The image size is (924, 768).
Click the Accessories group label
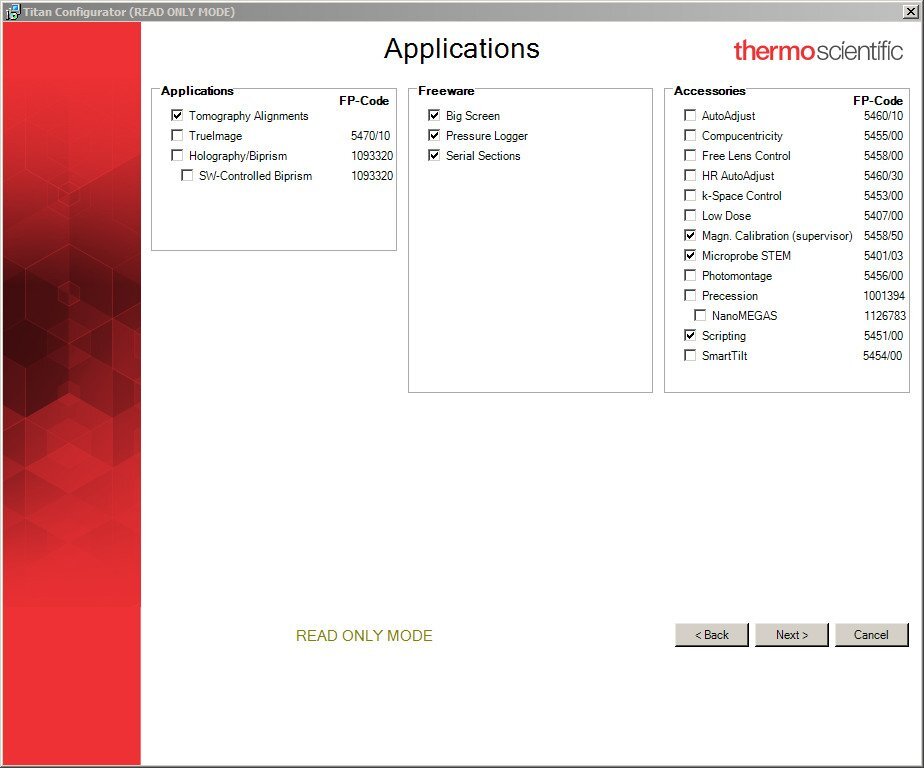pyautogui.click(x=710, y=91)
